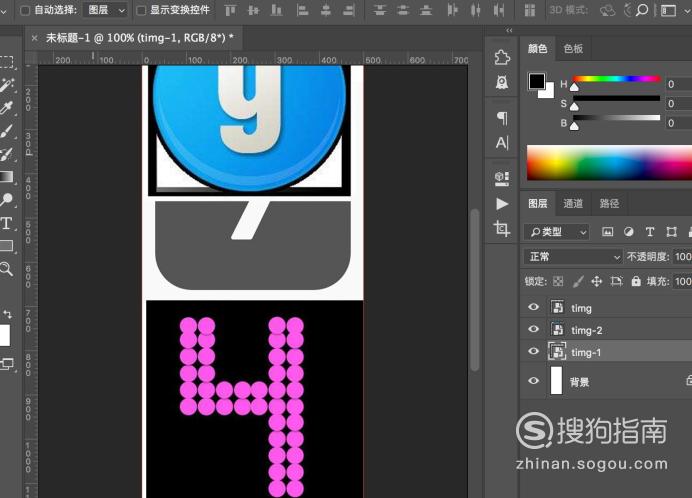Switch to the 通道 tab
Viewport: 692px width, 498px height.
tap(573, 204)
